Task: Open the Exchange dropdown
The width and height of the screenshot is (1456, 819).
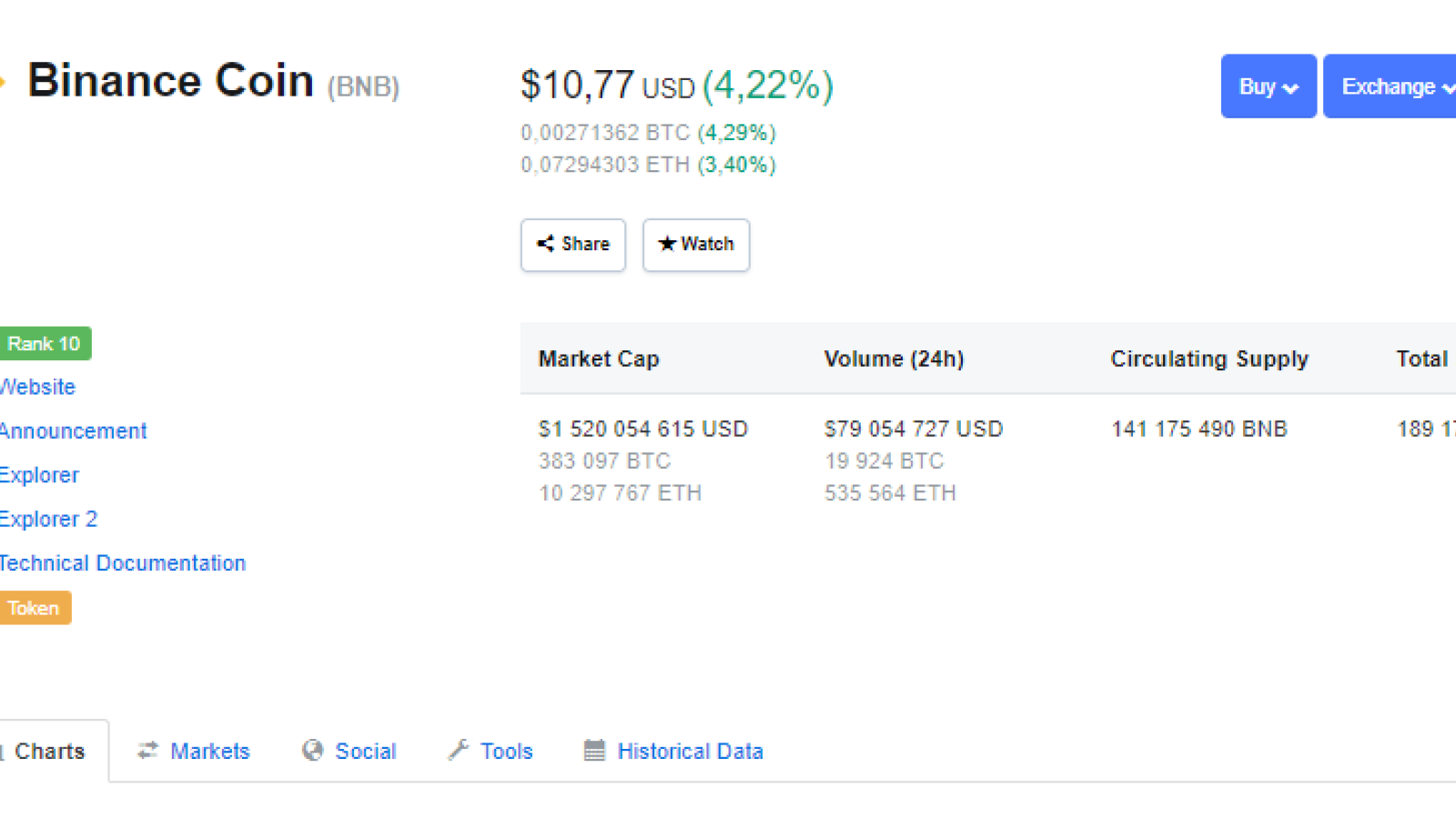Action: point(1390,86)
